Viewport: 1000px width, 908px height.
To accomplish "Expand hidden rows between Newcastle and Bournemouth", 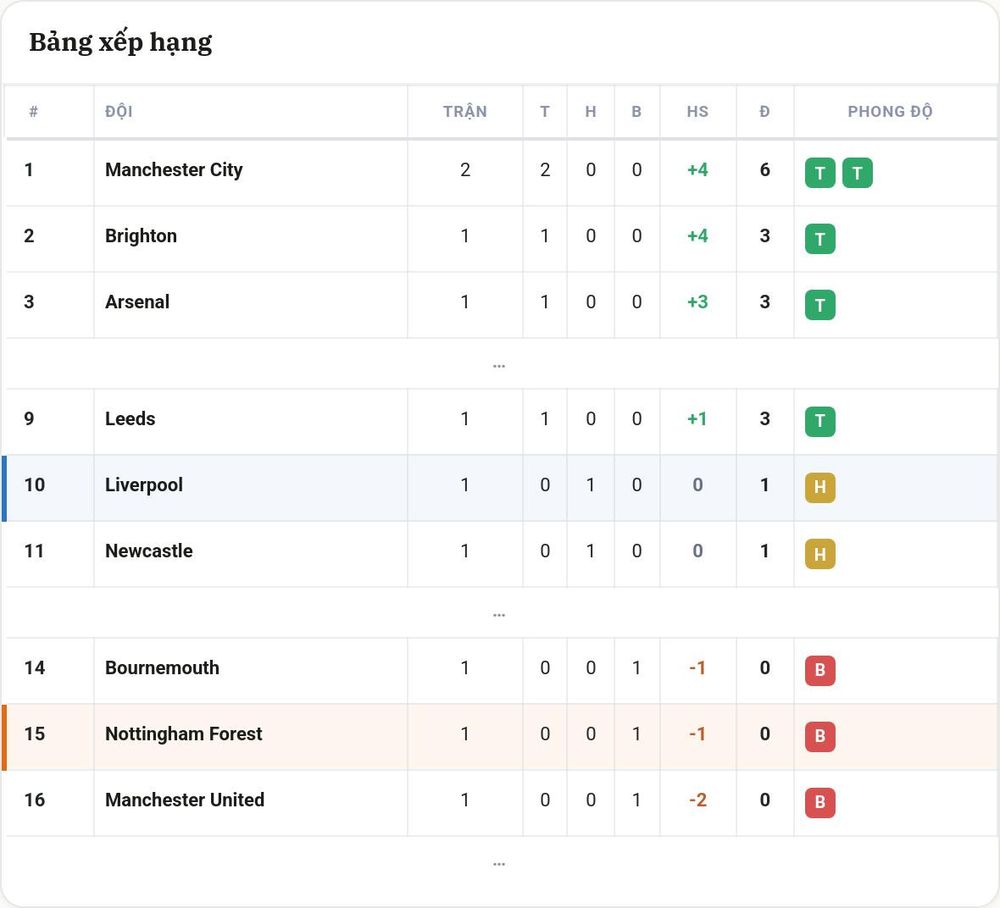I will click(499, 615).
